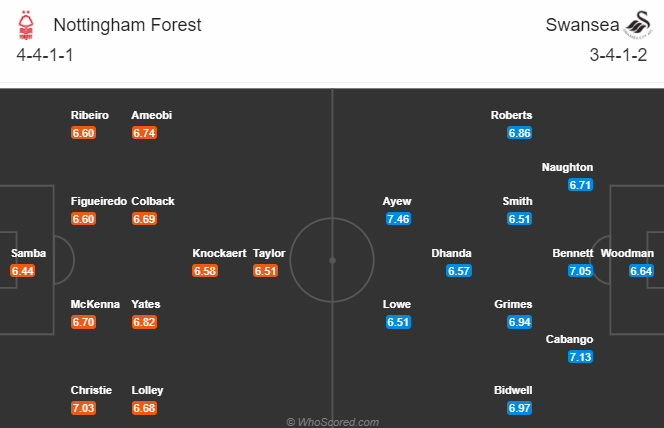
Task: Open the Nottingham Forest team name link
Action: (x=127, y=25)
